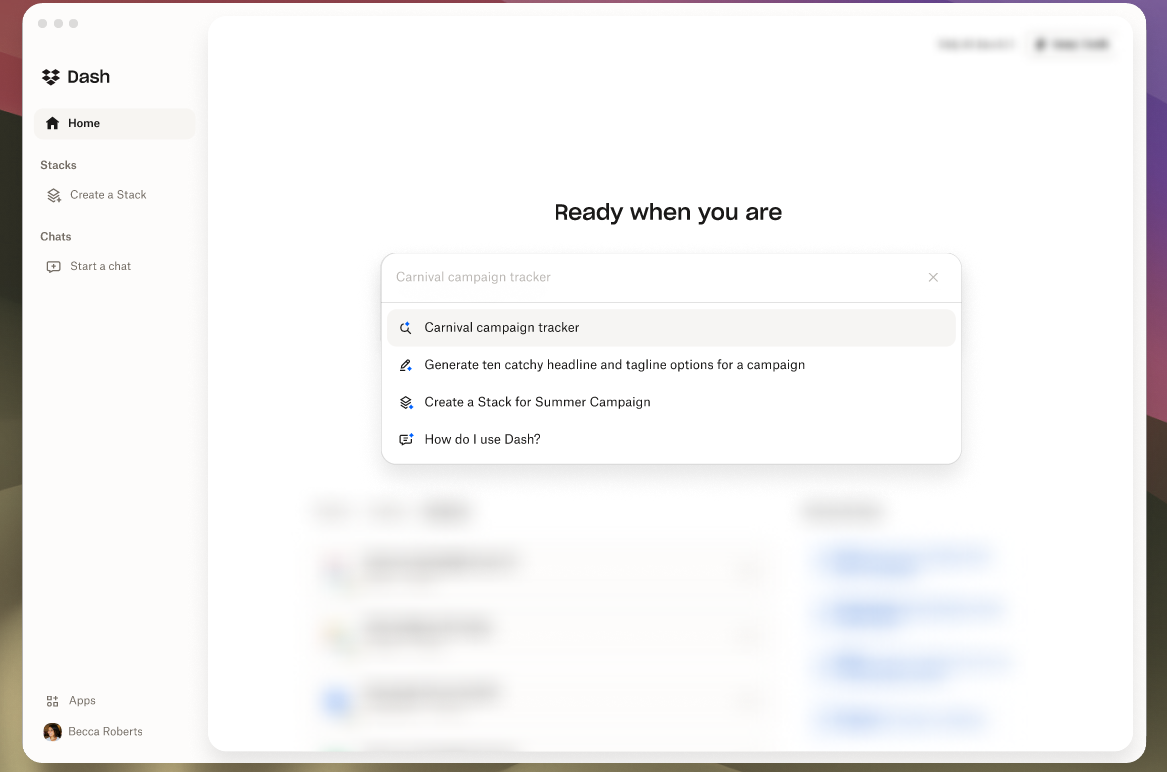Click the stack icon beside Summer Campaign suggestion
The height and width of the screenshot is (772, 1167).
406,402
